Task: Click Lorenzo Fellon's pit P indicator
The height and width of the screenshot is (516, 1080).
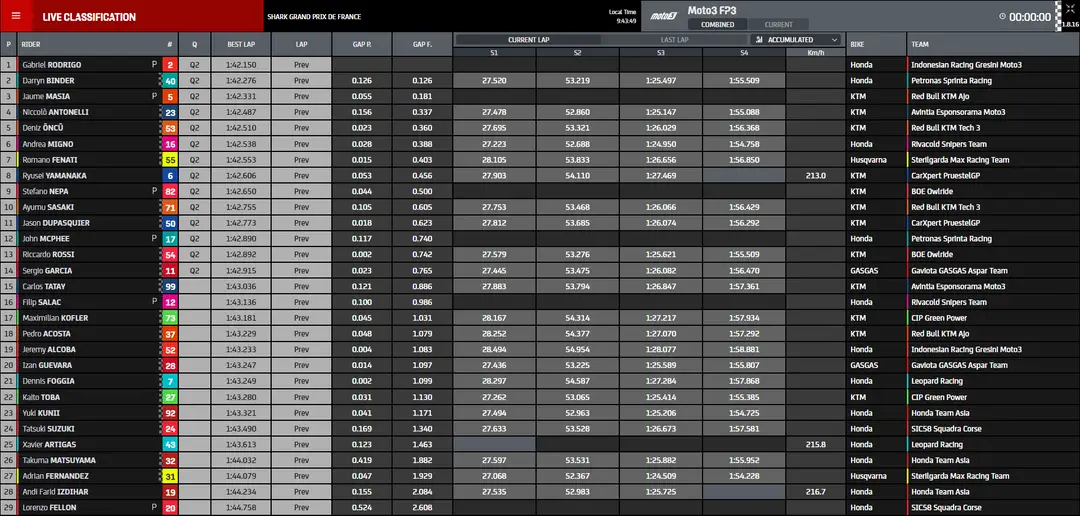Action: point(154,507)
